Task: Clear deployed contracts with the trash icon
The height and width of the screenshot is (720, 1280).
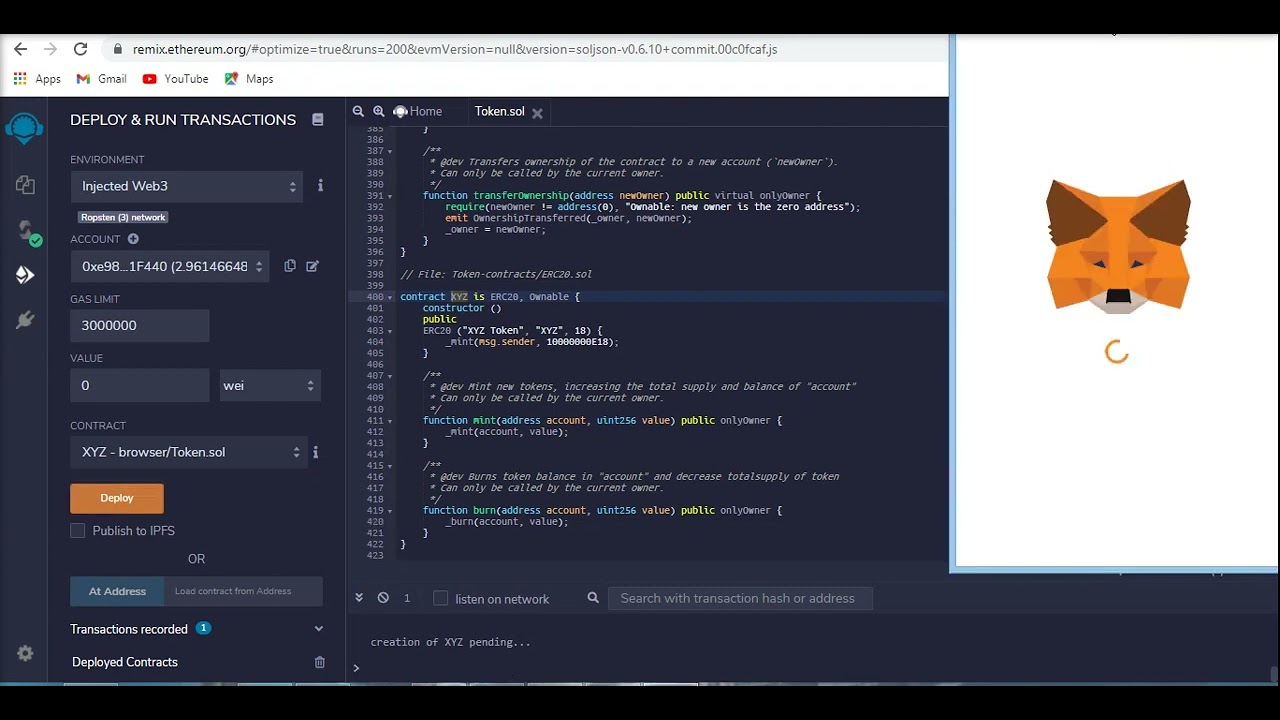Action: point(320,662)
